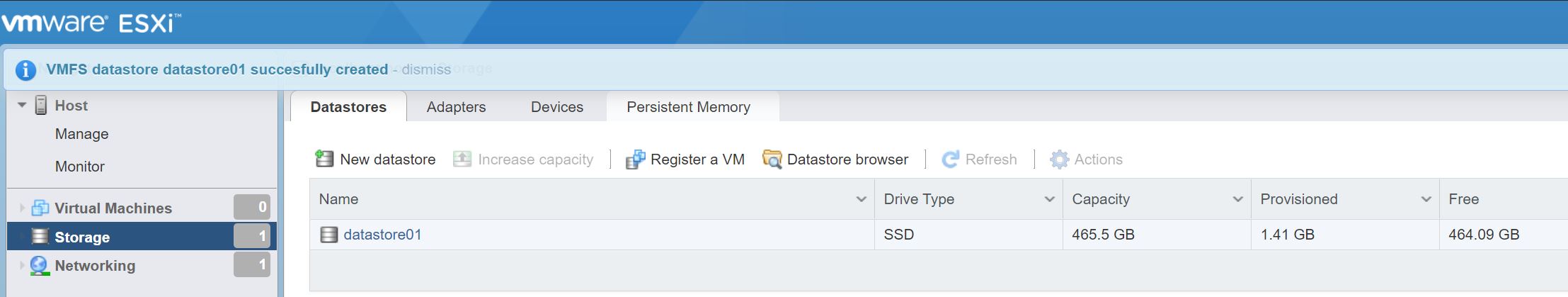Click the Register a VM label
The height and width of the screenshot is (297, 1568).
(x=697, y=159)
